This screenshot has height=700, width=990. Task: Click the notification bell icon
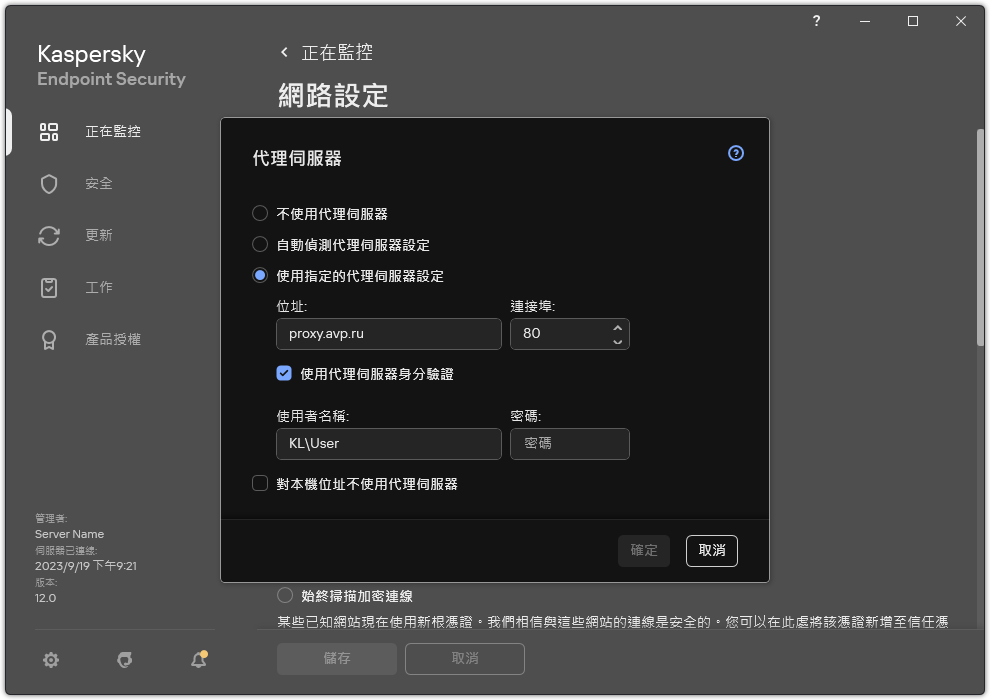[x=198, y=660]
